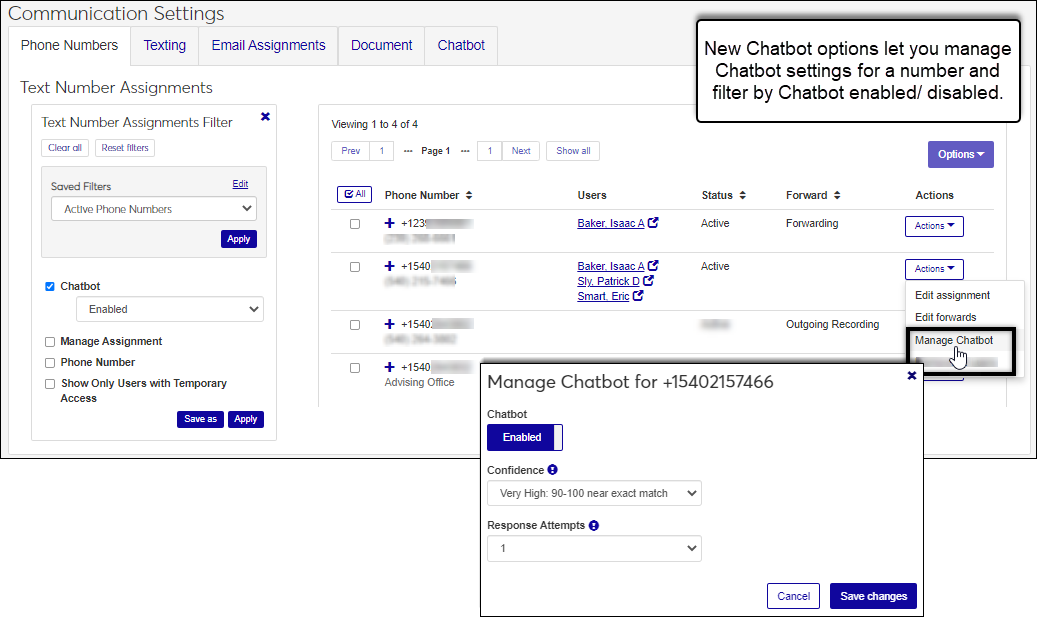Open Response Attempts dropdown
This screenshot has width=1037, height=617.
point(594,549)
